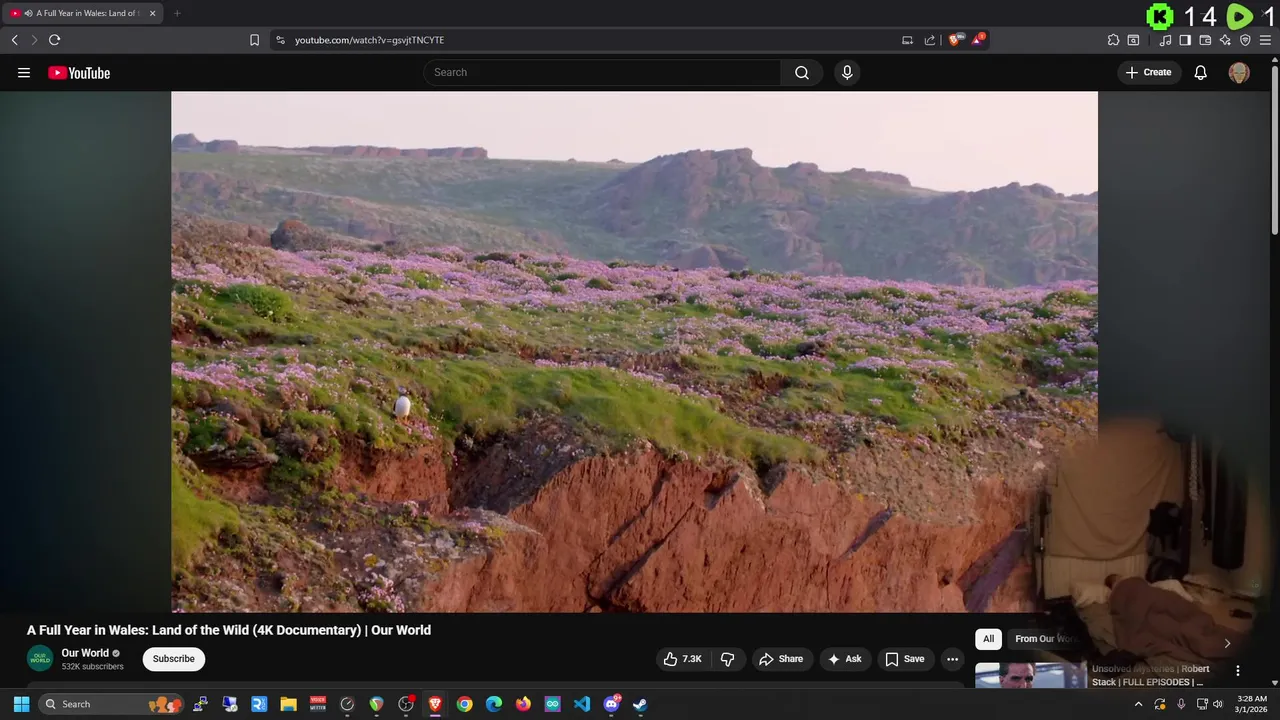Toggle the browser sidebar panel icon

pyautogui.click(x=1185, y=40)
